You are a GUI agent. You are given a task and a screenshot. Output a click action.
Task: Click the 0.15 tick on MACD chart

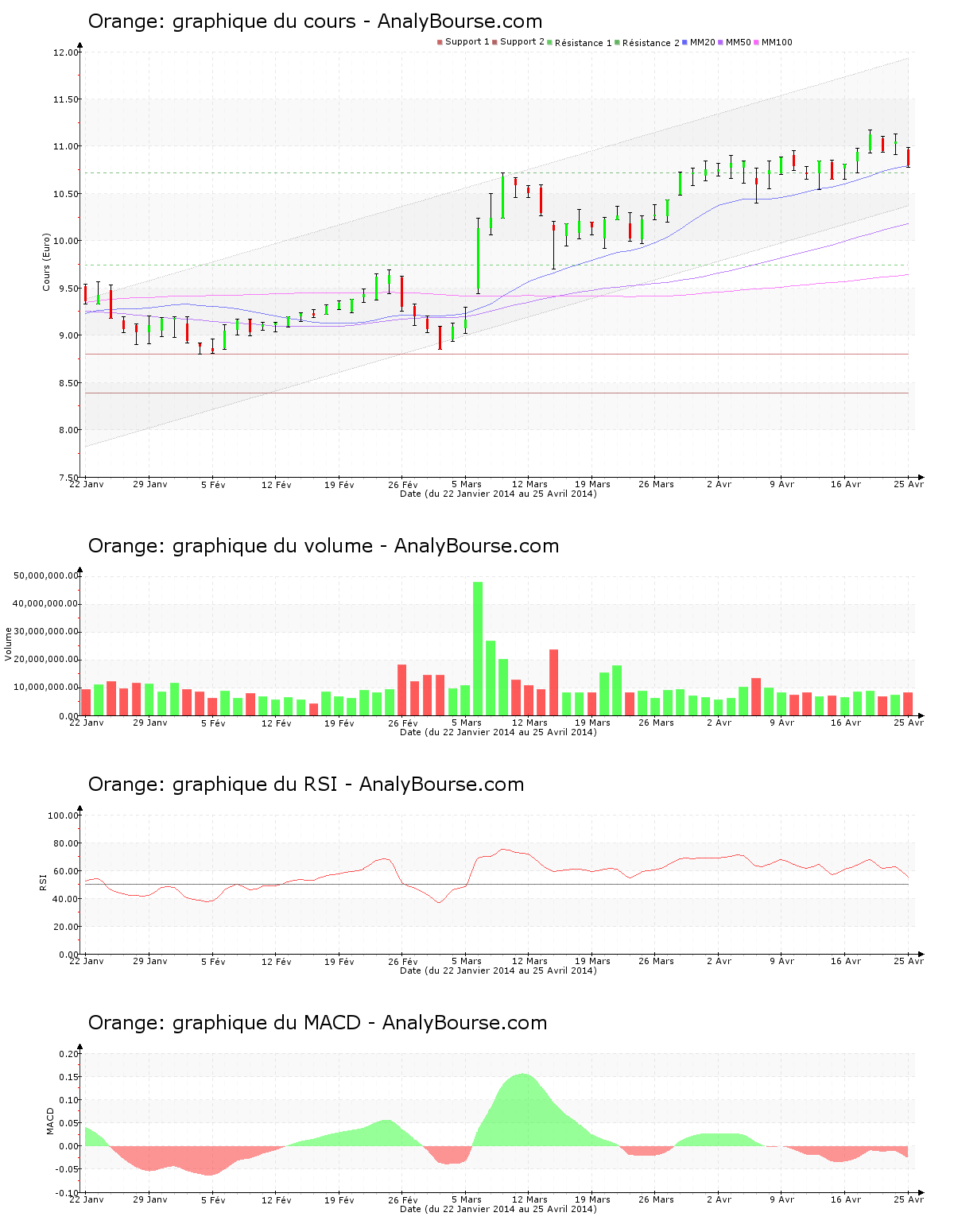point(68,1077)
